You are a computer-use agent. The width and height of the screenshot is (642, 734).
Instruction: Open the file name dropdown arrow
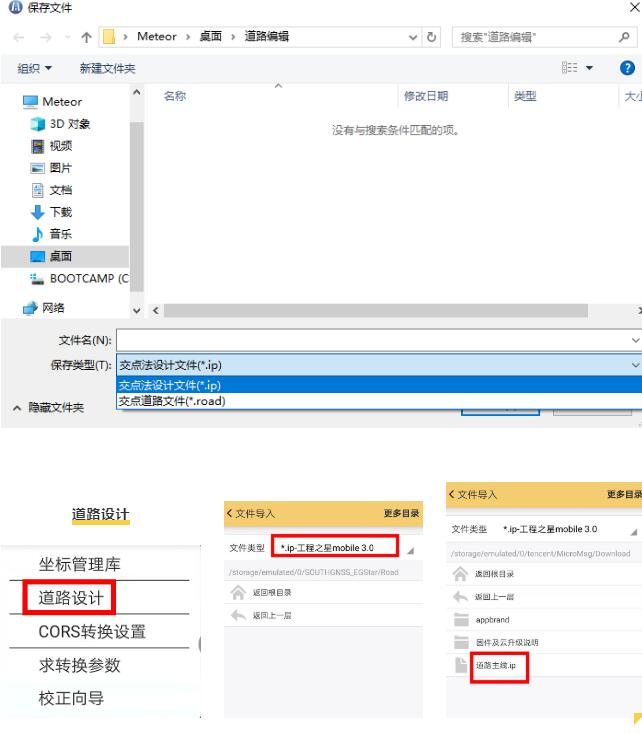click(x=635, y=340)
